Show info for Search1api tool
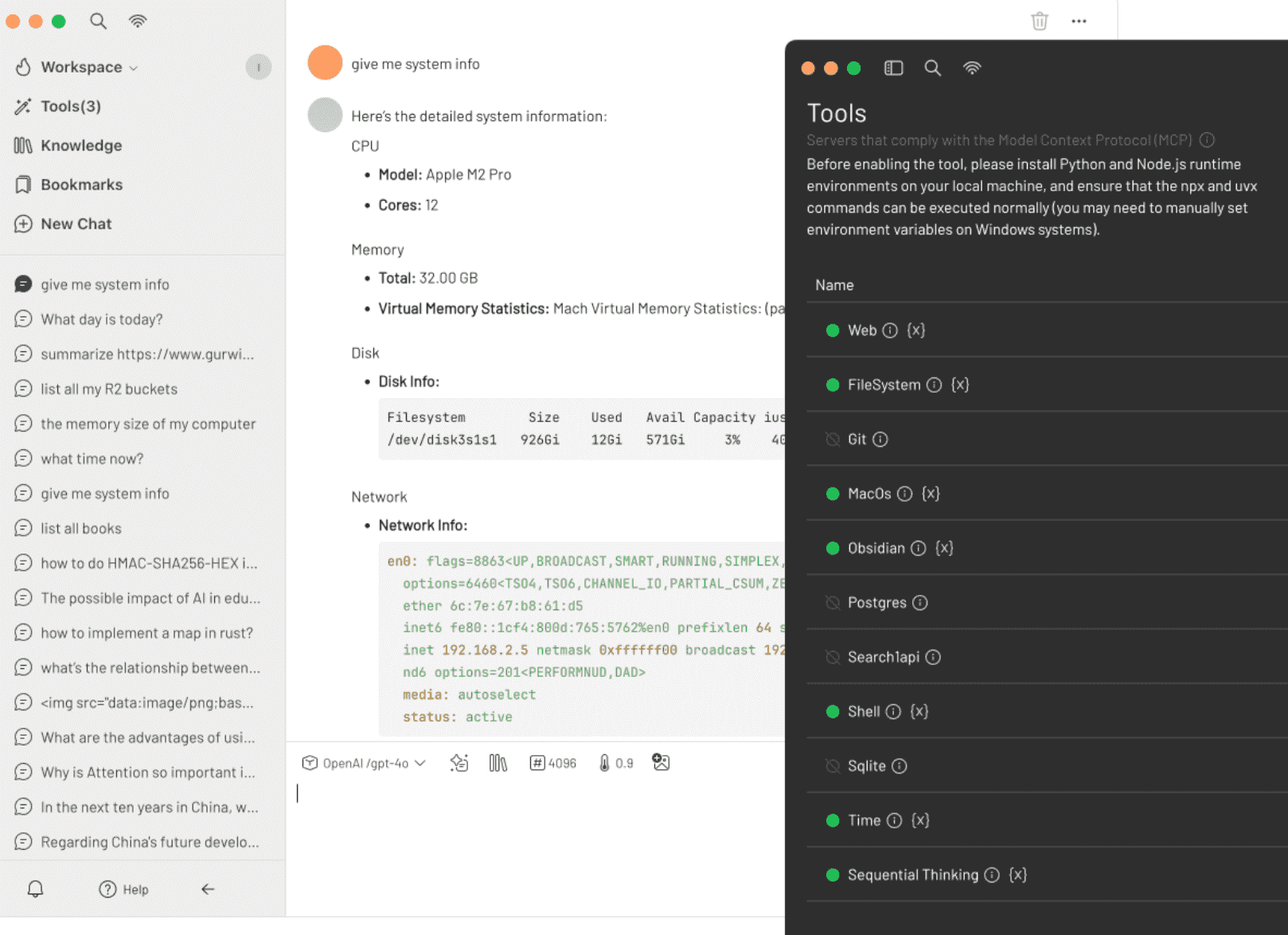Viewport: 1288px width, 935px height. [933, 657]
